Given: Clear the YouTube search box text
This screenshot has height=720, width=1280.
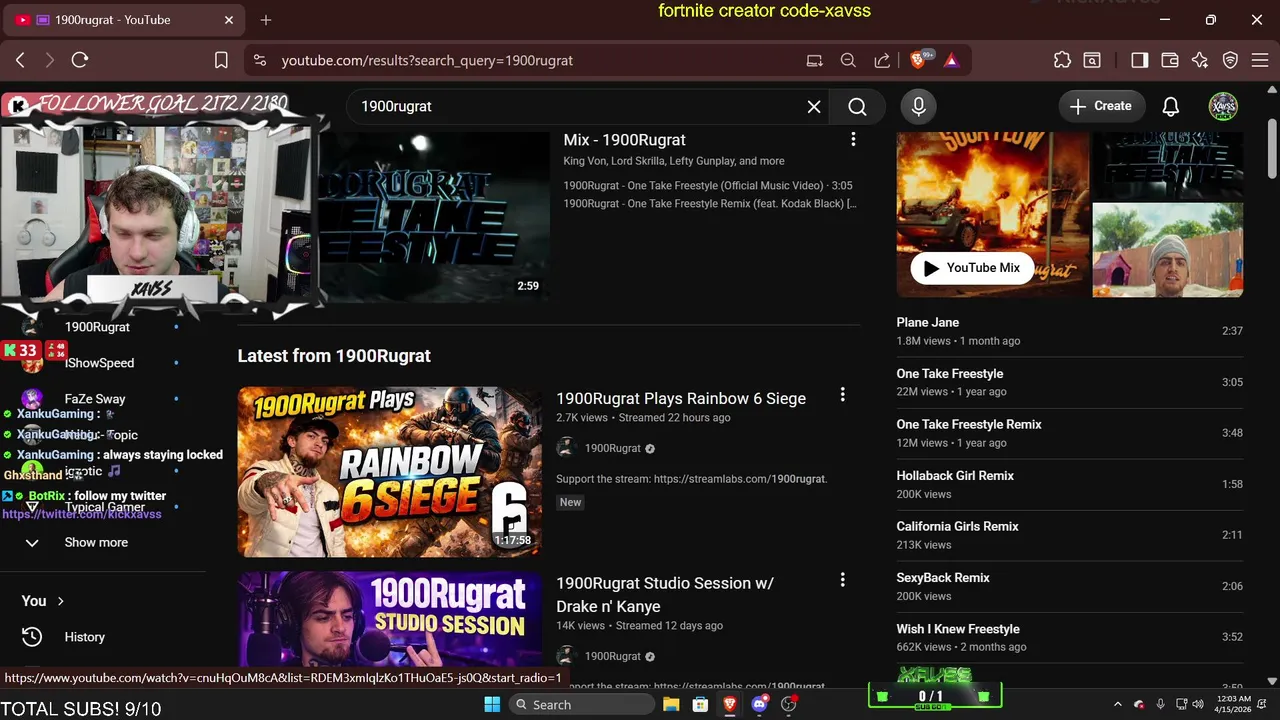Looking at the screenshot, I should point(814,106).
